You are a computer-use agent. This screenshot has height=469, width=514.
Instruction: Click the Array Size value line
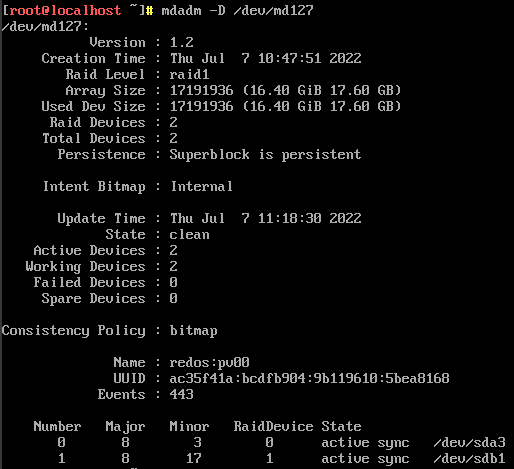pos(285,90)
